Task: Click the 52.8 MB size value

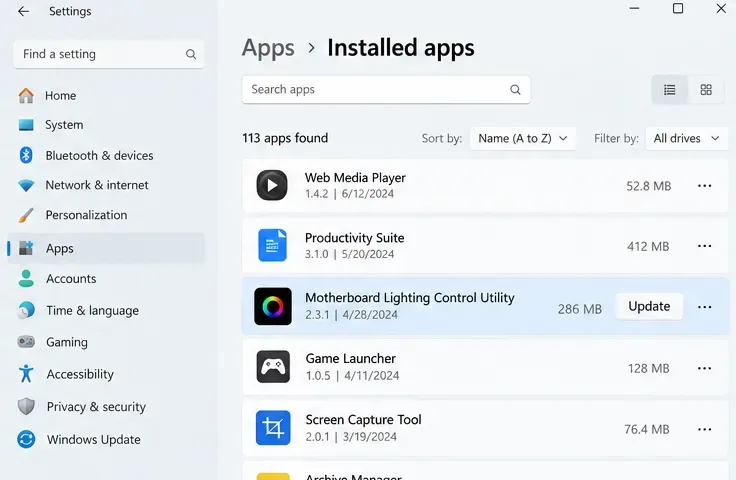Action: click(649, 186)
